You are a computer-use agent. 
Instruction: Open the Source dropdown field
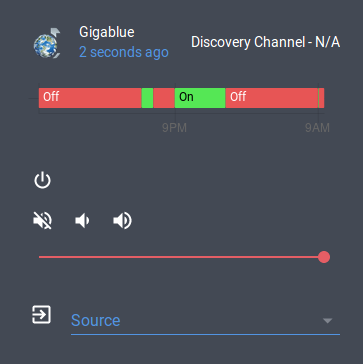(205, 320)
